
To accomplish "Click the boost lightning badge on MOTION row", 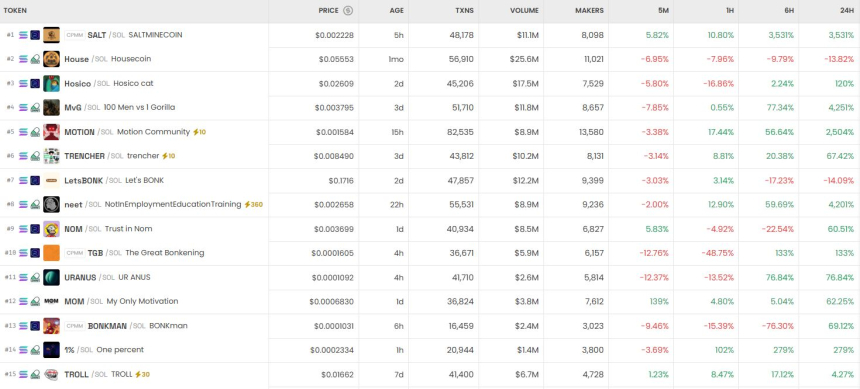I will tap(199, 132).
